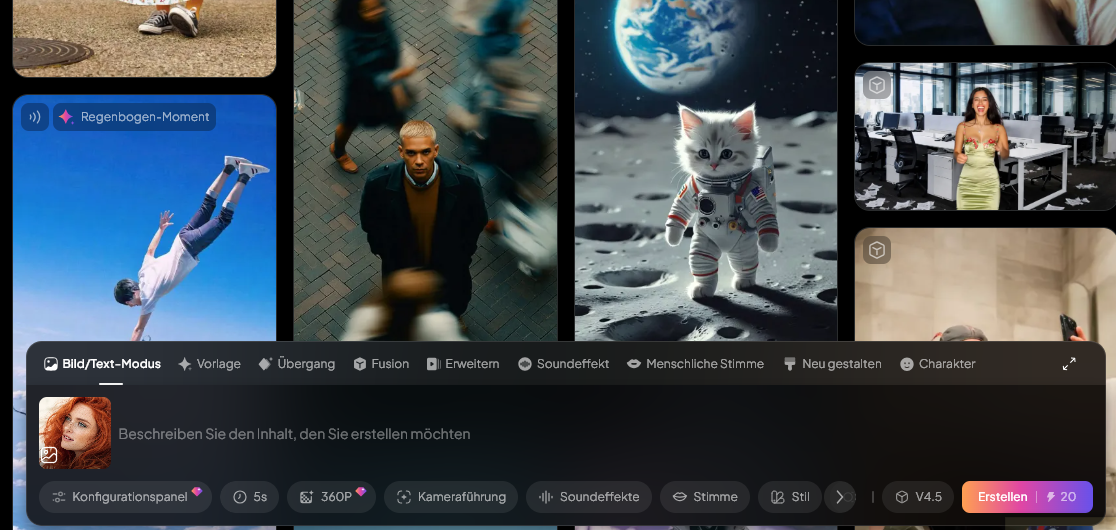Click the uploaded redhead reference image

(x=75, y=433)
